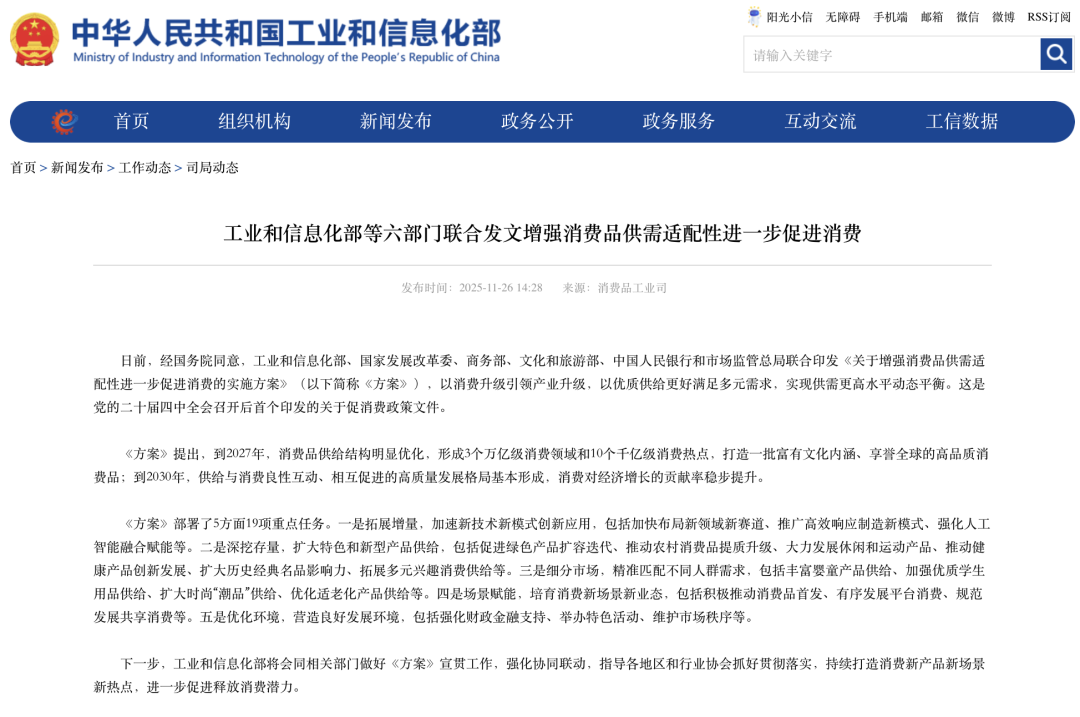
Task: Click the paragraph starting 《方案》部署了5方面19项重点任务
Action: (x=541, y=570)
